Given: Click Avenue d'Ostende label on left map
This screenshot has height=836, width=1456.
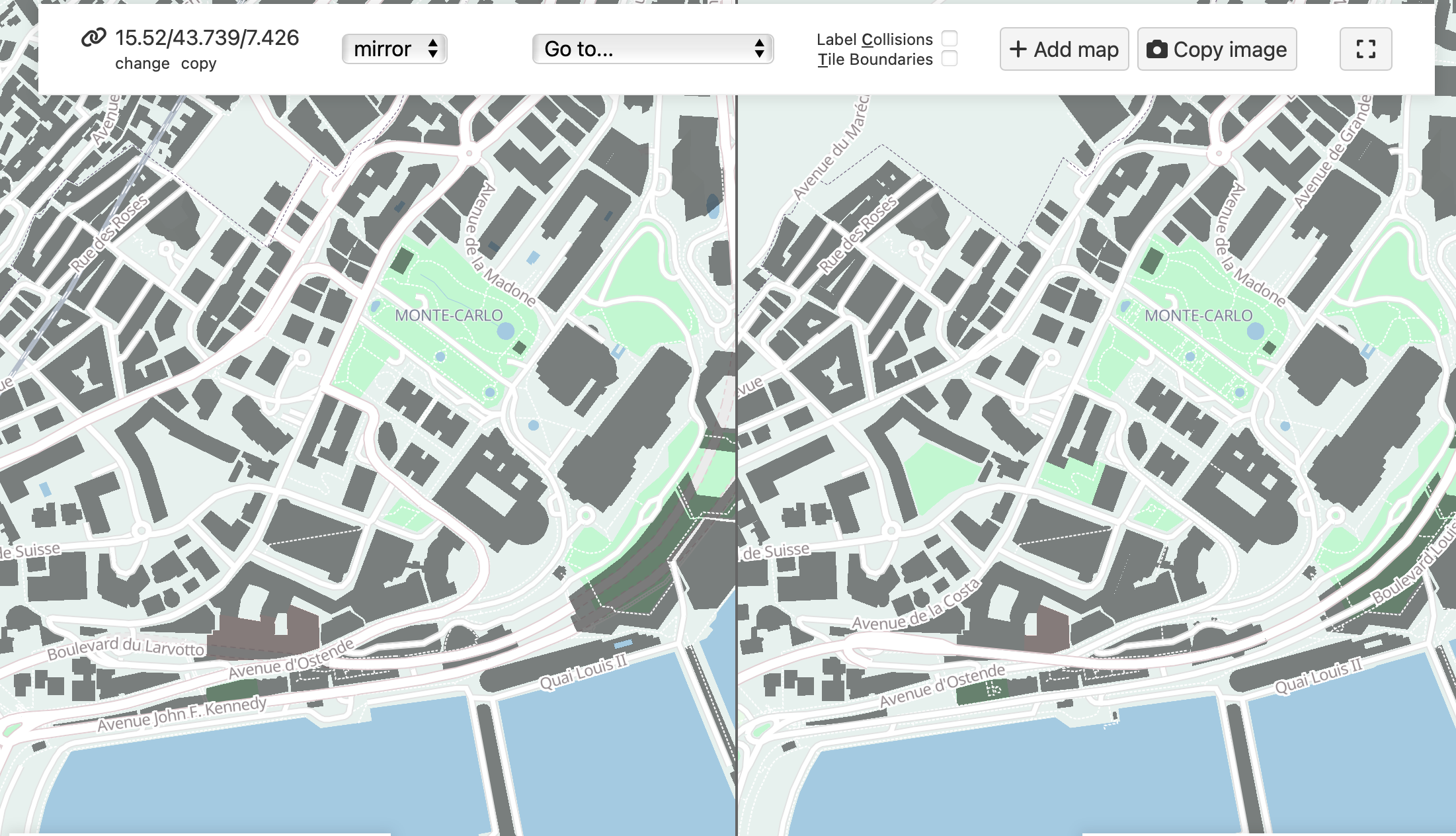Looking at the screenshot, I should [x=292, y=659].
